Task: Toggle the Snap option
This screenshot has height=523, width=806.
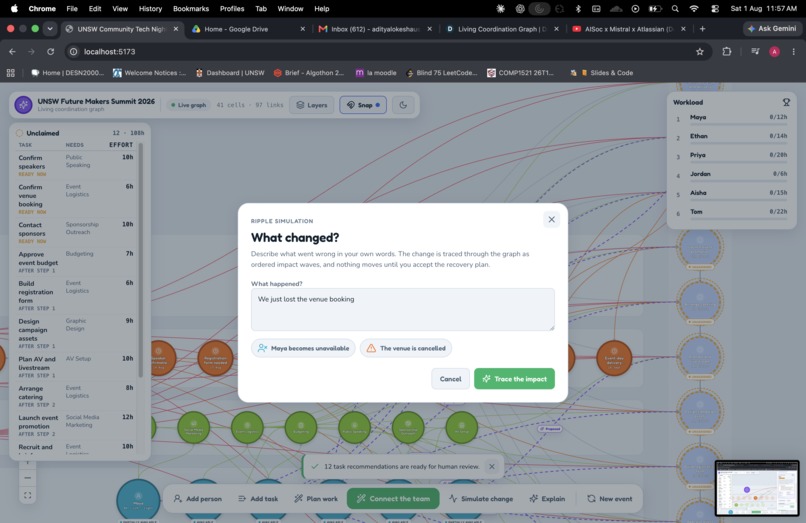Action: coord(363,105)
